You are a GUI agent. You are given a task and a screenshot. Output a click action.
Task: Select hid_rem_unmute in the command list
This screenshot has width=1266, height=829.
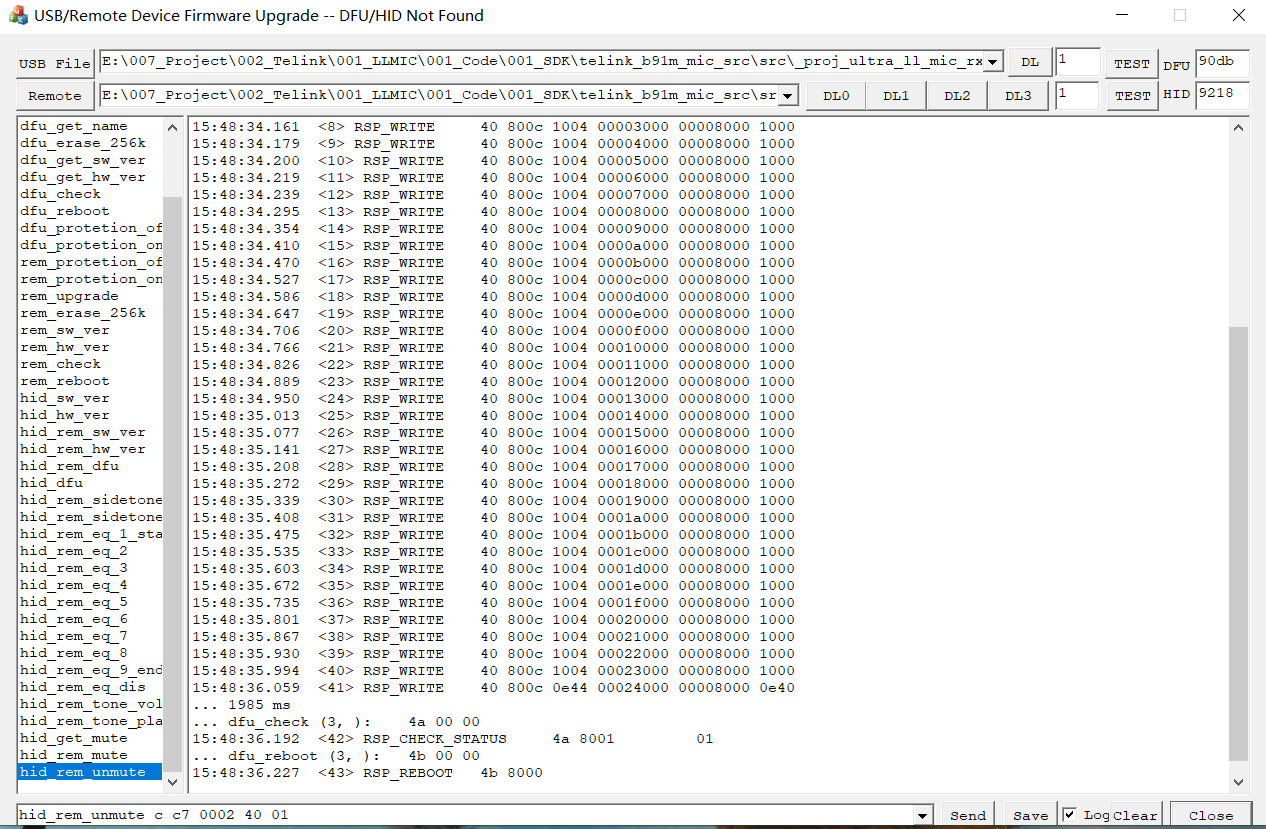tap(83, 772)
